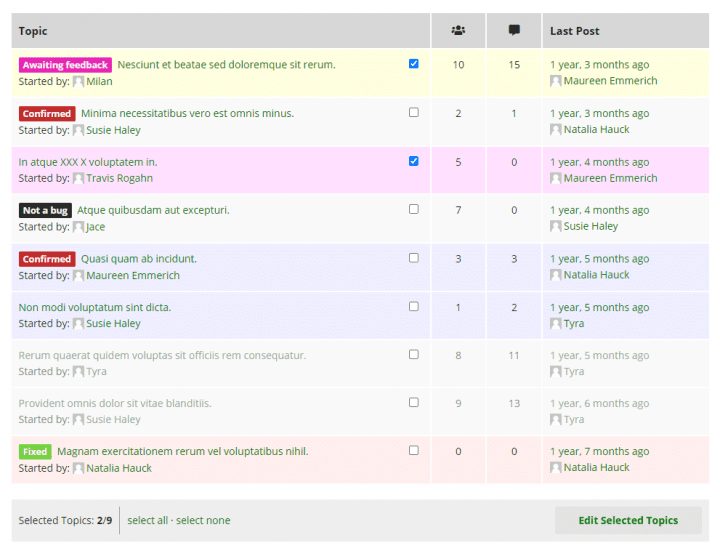Click Jace's avatar icon
Screen dimensions: 720x551
(79, 227)
